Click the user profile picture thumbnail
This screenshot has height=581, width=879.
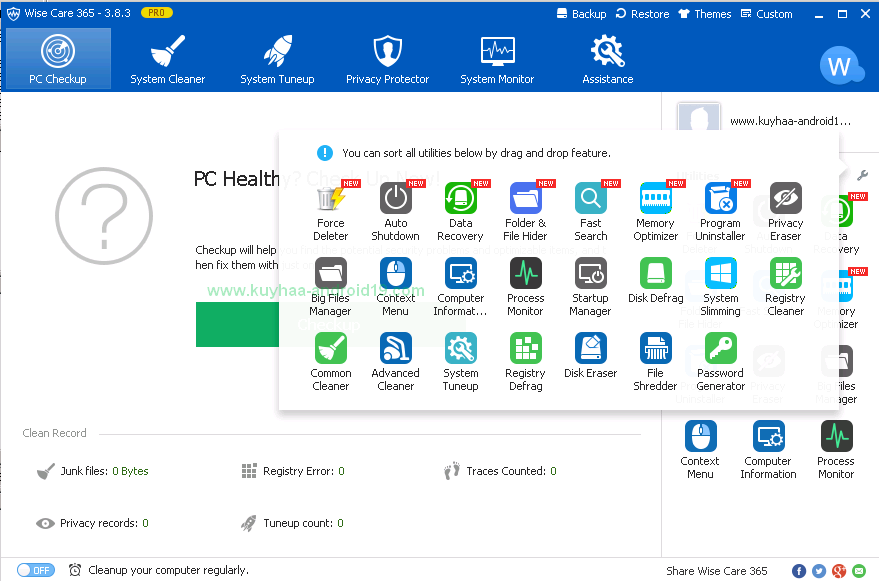tap(698, 117)
